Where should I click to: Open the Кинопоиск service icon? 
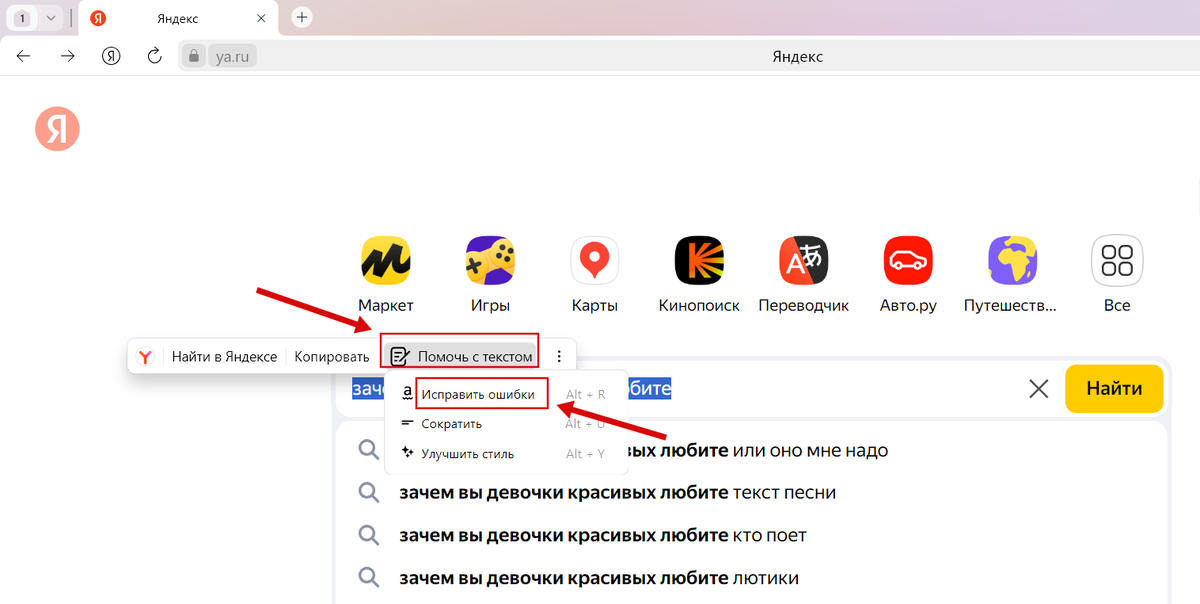tap(699, 261)
